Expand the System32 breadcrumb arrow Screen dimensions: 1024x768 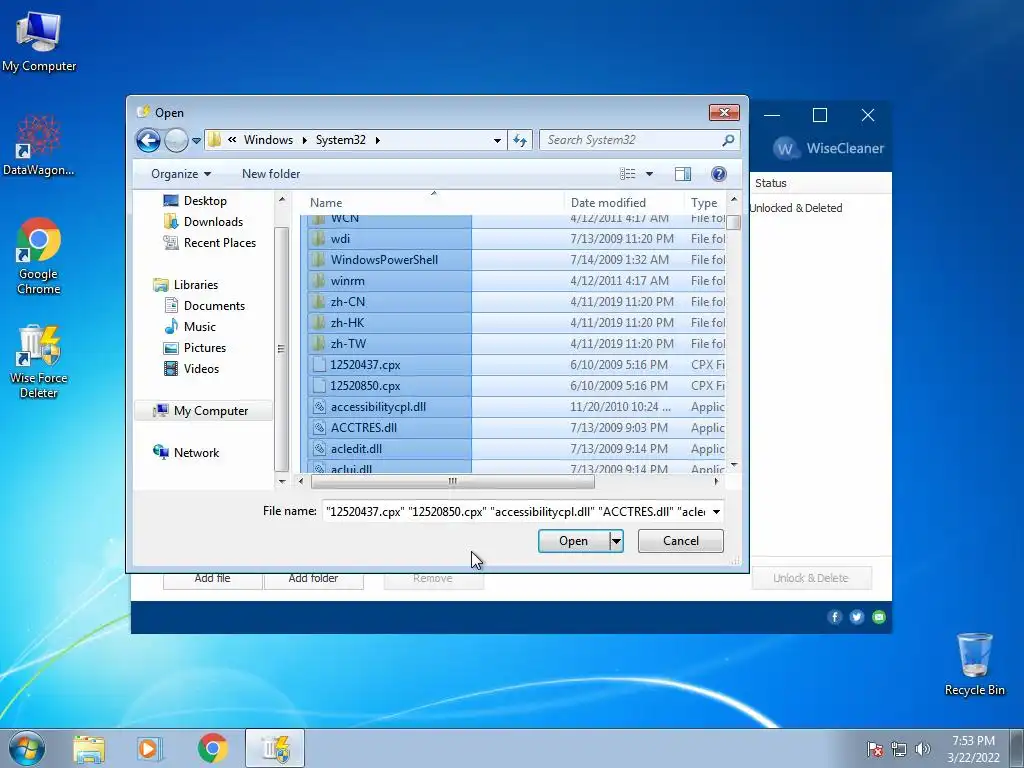[377, 140]
